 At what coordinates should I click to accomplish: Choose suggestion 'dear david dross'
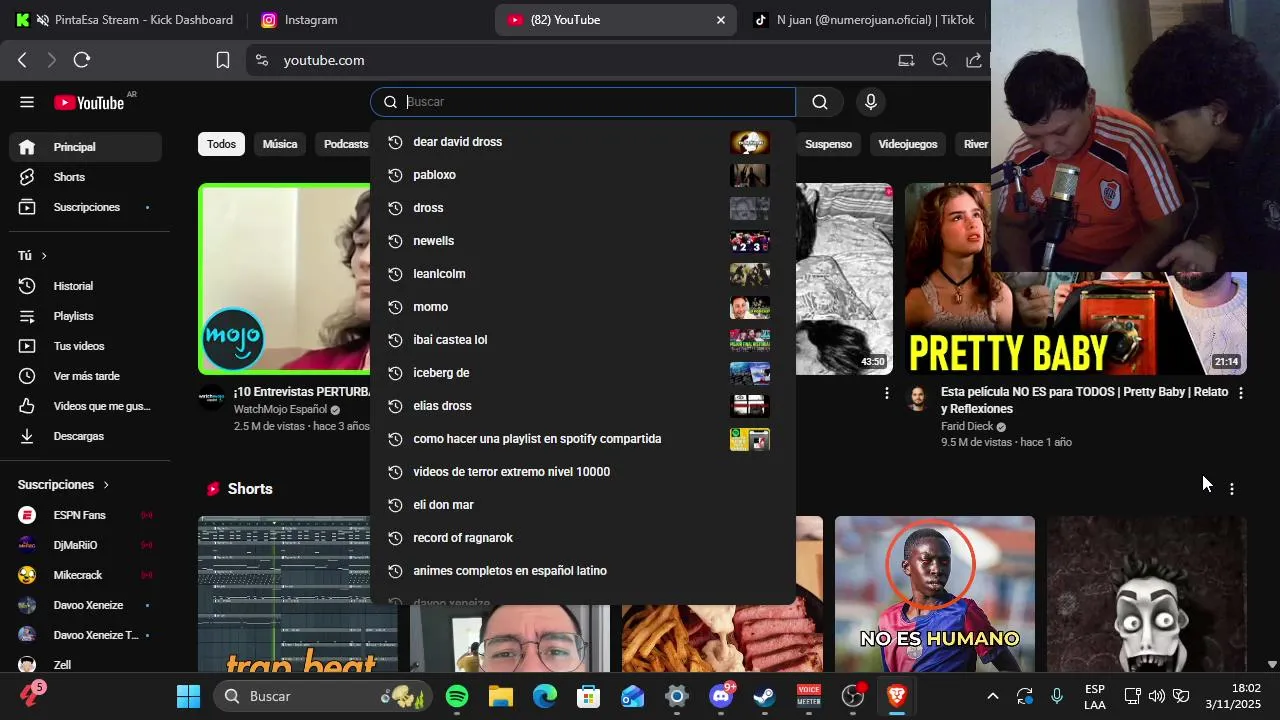pyautogui.click(x=583, y=142)
